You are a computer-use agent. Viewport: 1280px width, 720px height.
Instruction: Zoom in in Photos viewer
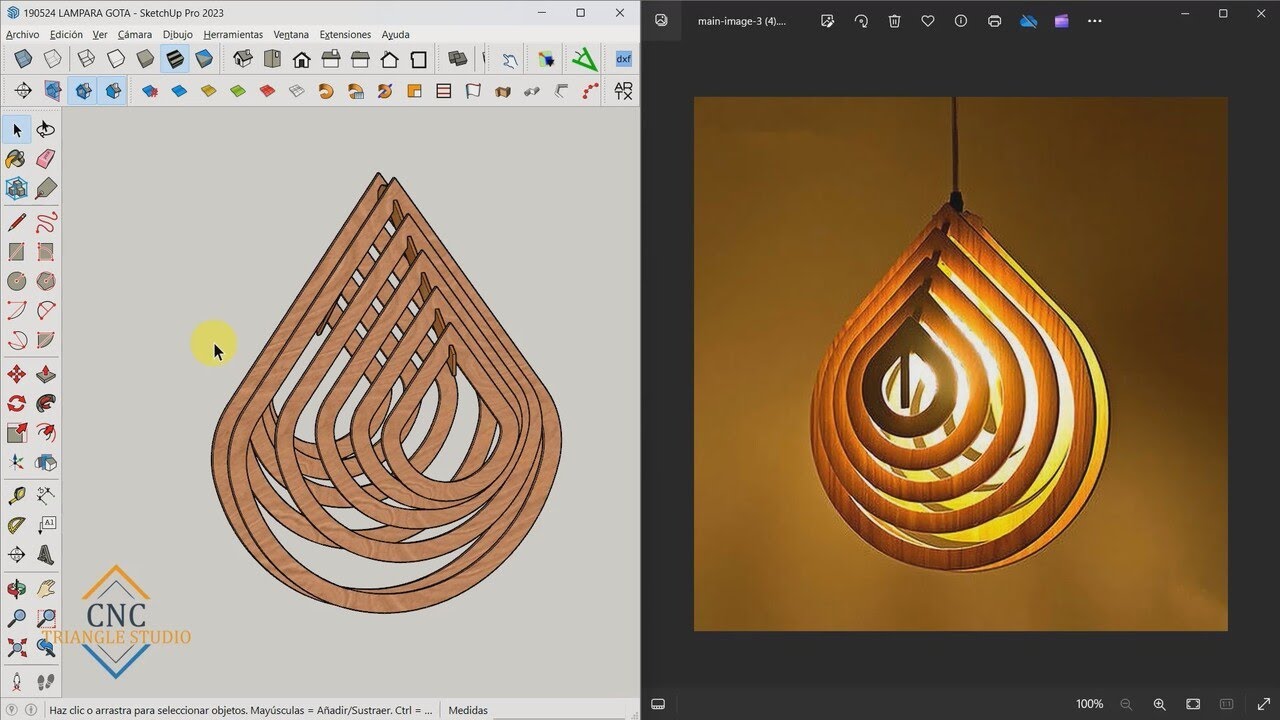(1160, 704)
